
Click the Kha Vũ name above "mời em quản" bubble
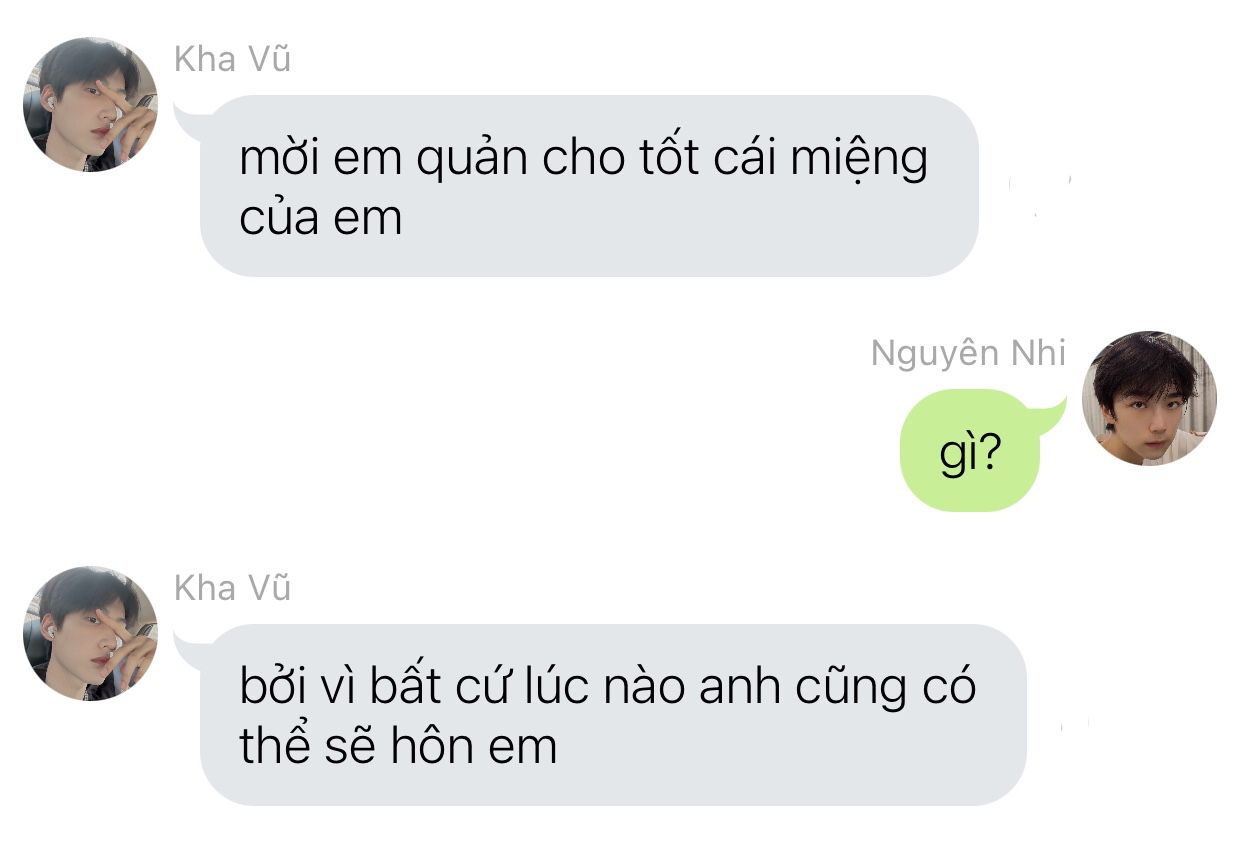232,60
